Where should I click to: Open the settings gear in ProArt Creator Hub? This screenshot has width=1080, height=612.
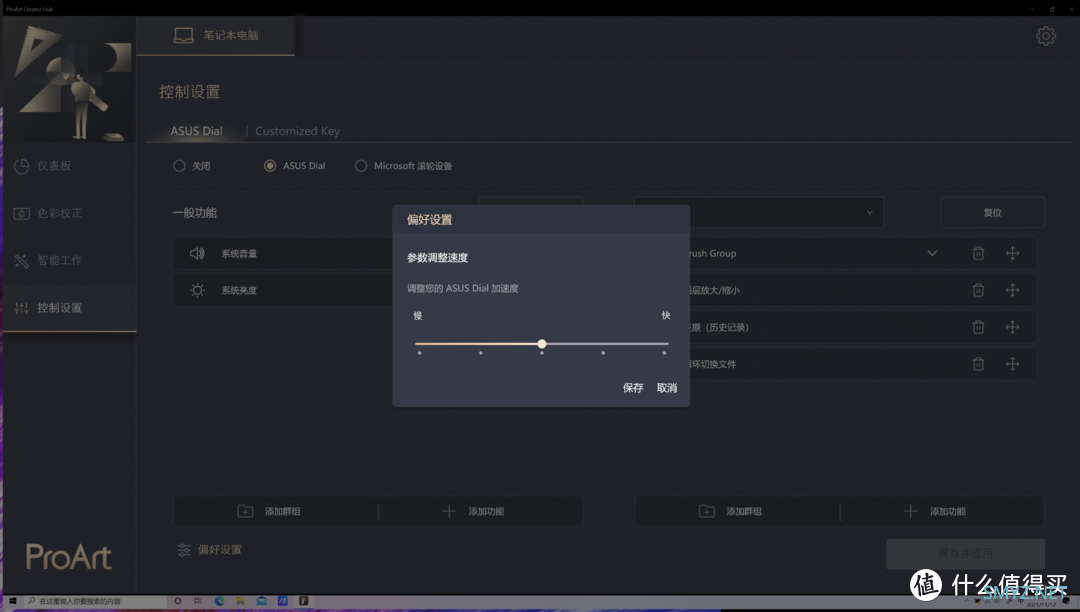click(x=1046, y=36)
